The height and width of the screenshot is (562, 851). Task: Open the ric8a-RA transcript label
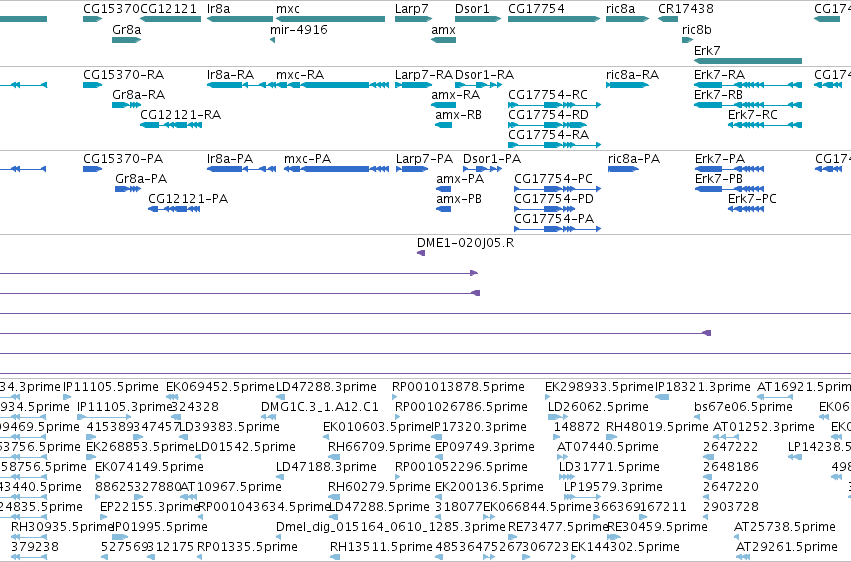[x=632, y=74]
